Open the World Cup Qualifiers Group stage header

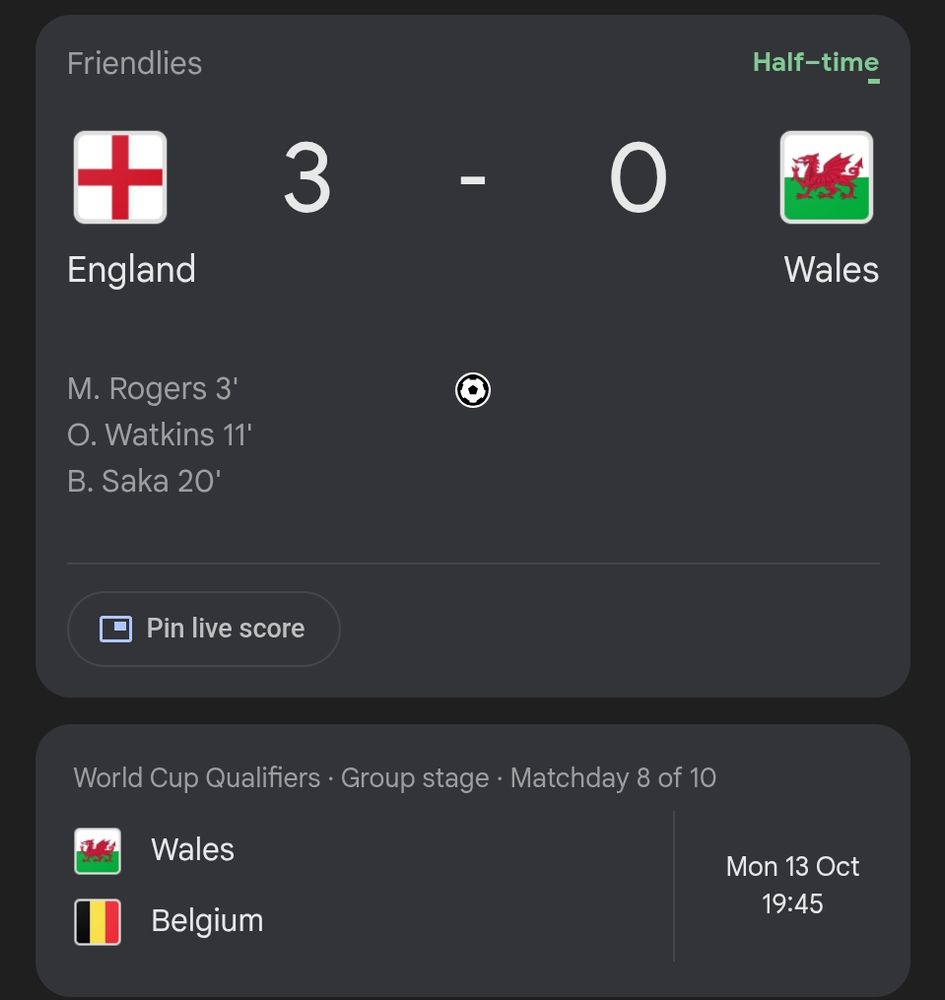[394, 778]
